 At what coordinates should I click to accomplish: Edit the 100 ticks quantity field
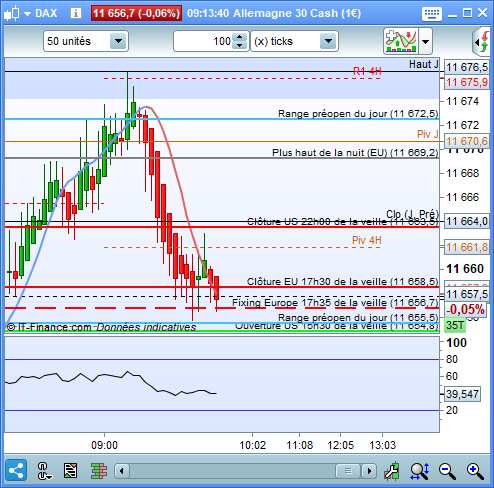coord(203,41)
